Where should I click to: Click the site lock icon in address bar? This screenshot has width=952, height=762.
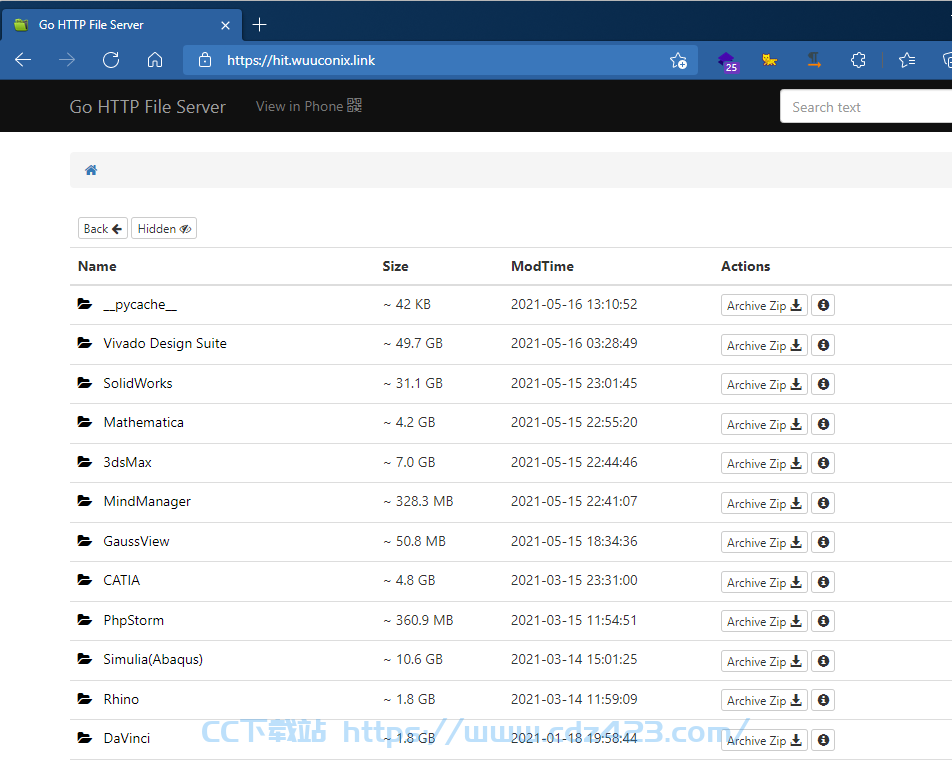tap(205, 60)
